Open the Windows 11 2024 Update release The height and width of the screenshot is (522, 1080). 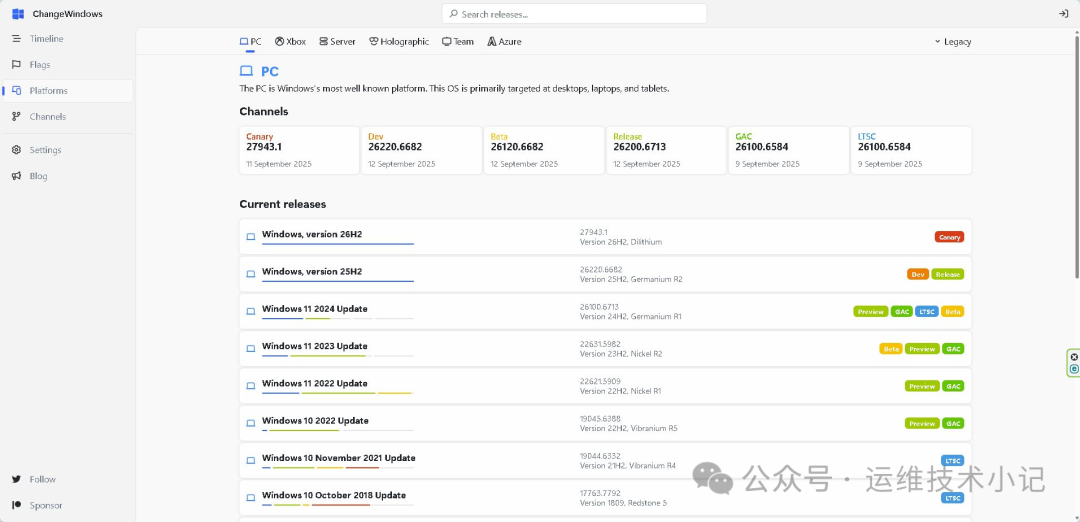(x=605, y=311)
